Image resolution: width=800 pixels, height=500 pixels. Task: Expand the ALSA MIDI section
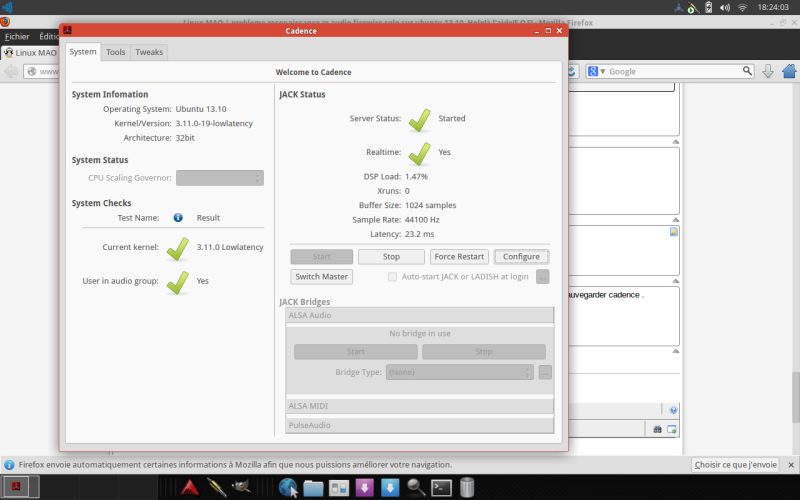click(x=419, y=406)
